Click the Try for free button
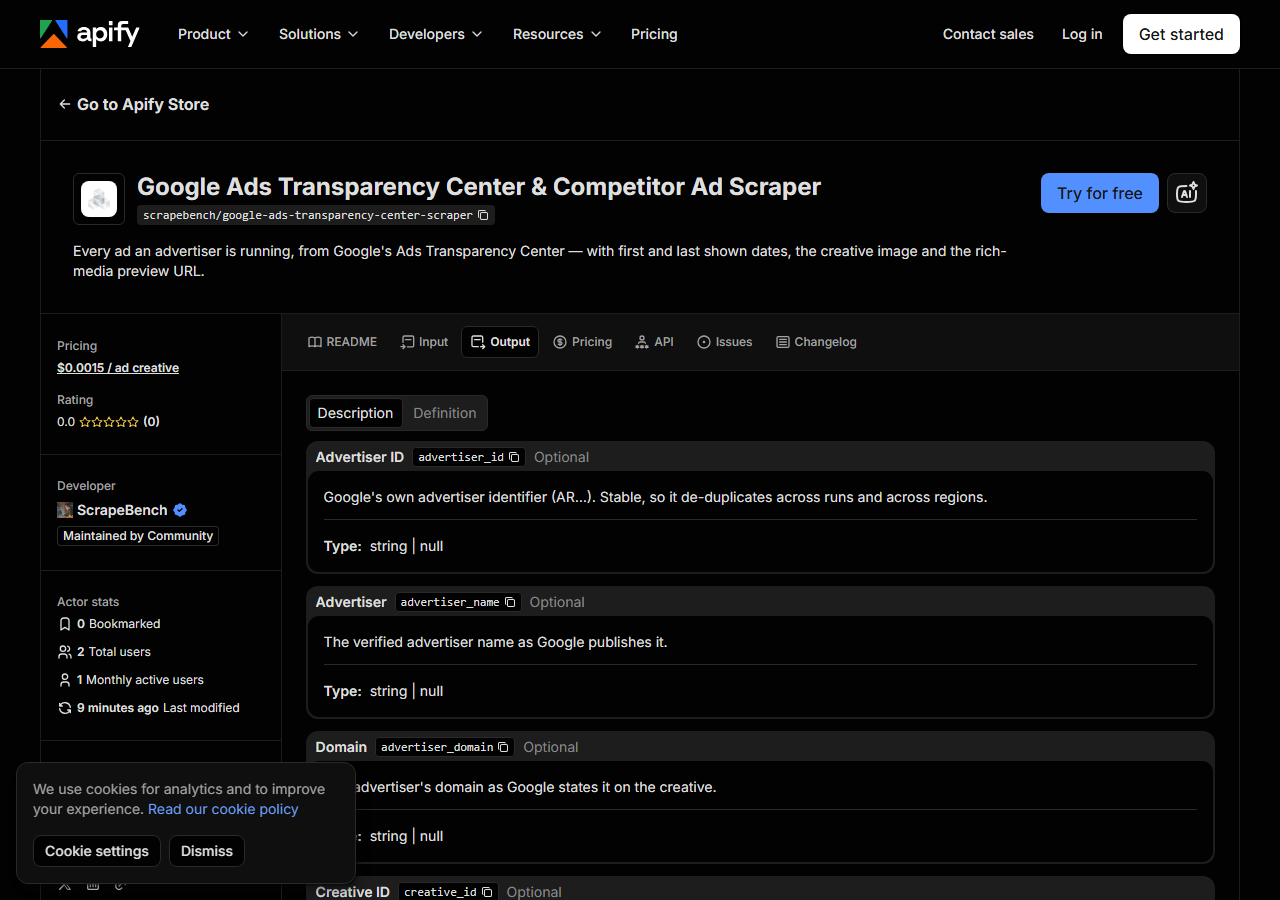 pyautogui.click(x=1100, y=193)
